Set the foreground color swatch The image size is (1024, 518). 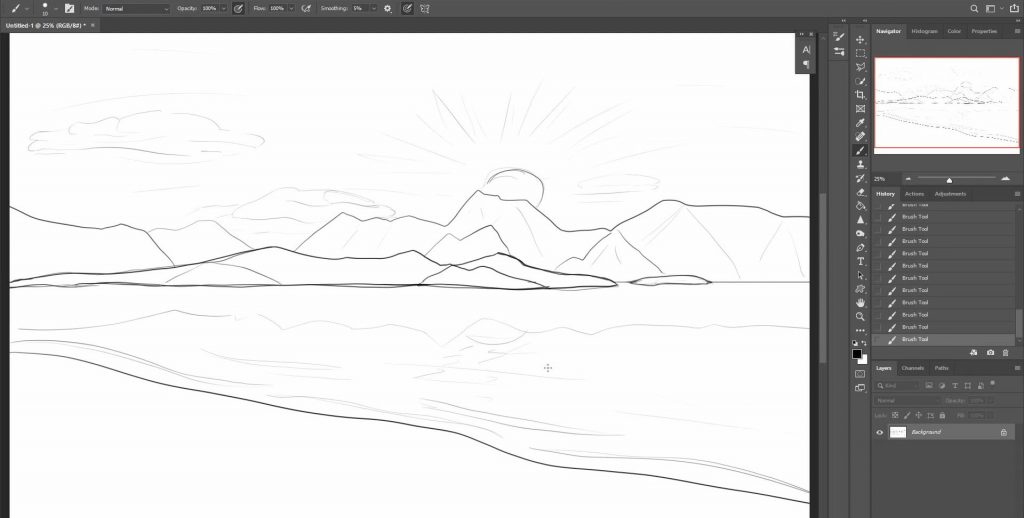[x=857, y=354]
